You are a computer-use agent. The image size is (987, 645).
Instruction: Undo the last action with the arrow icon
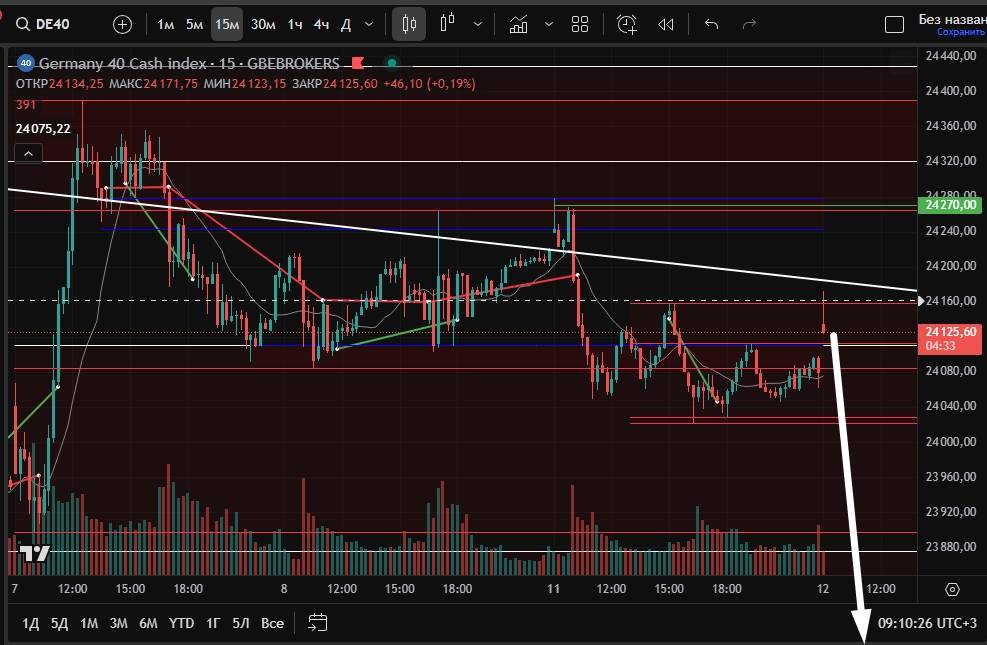pos(712,24)
